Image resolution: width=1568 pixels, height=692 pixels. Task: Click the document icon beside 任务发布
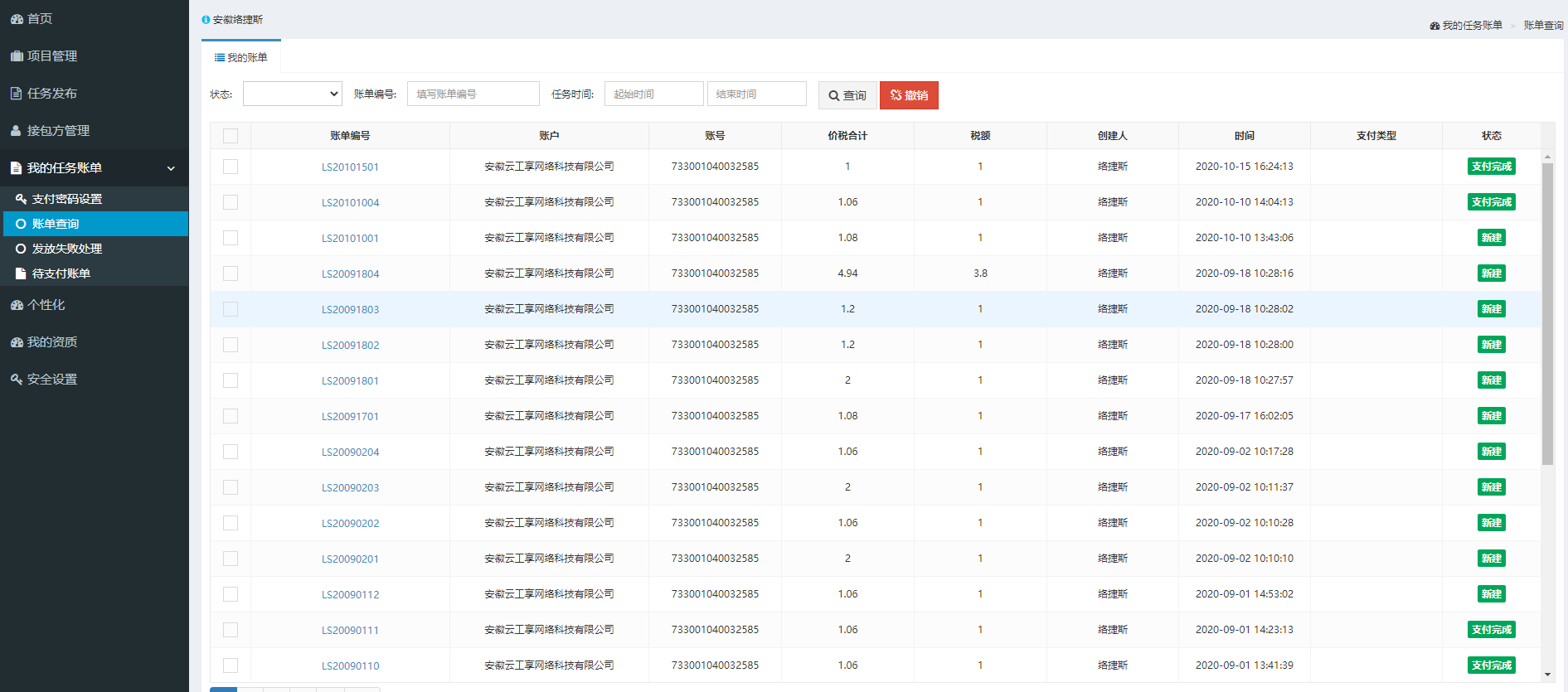click(x=17, y=94)
